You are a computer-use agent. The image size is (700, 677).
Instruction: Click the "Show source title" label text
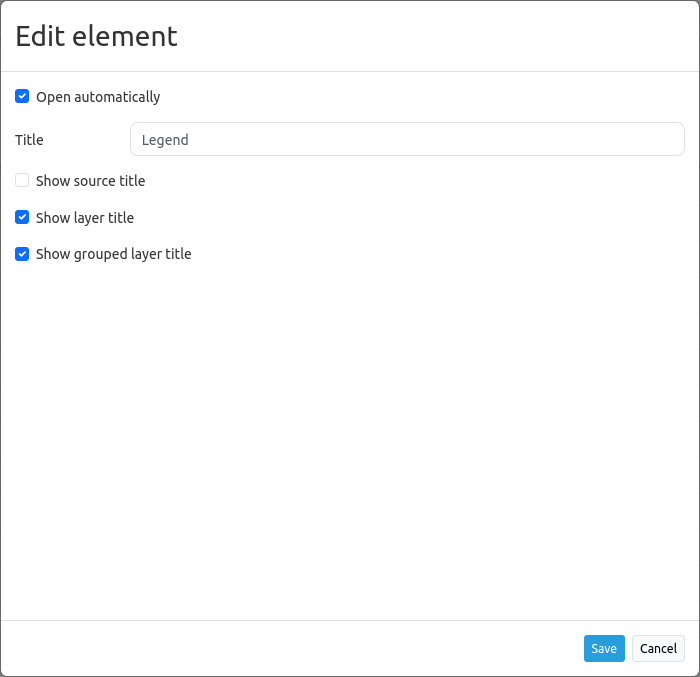pyautogui.click(x=90, y=181)
